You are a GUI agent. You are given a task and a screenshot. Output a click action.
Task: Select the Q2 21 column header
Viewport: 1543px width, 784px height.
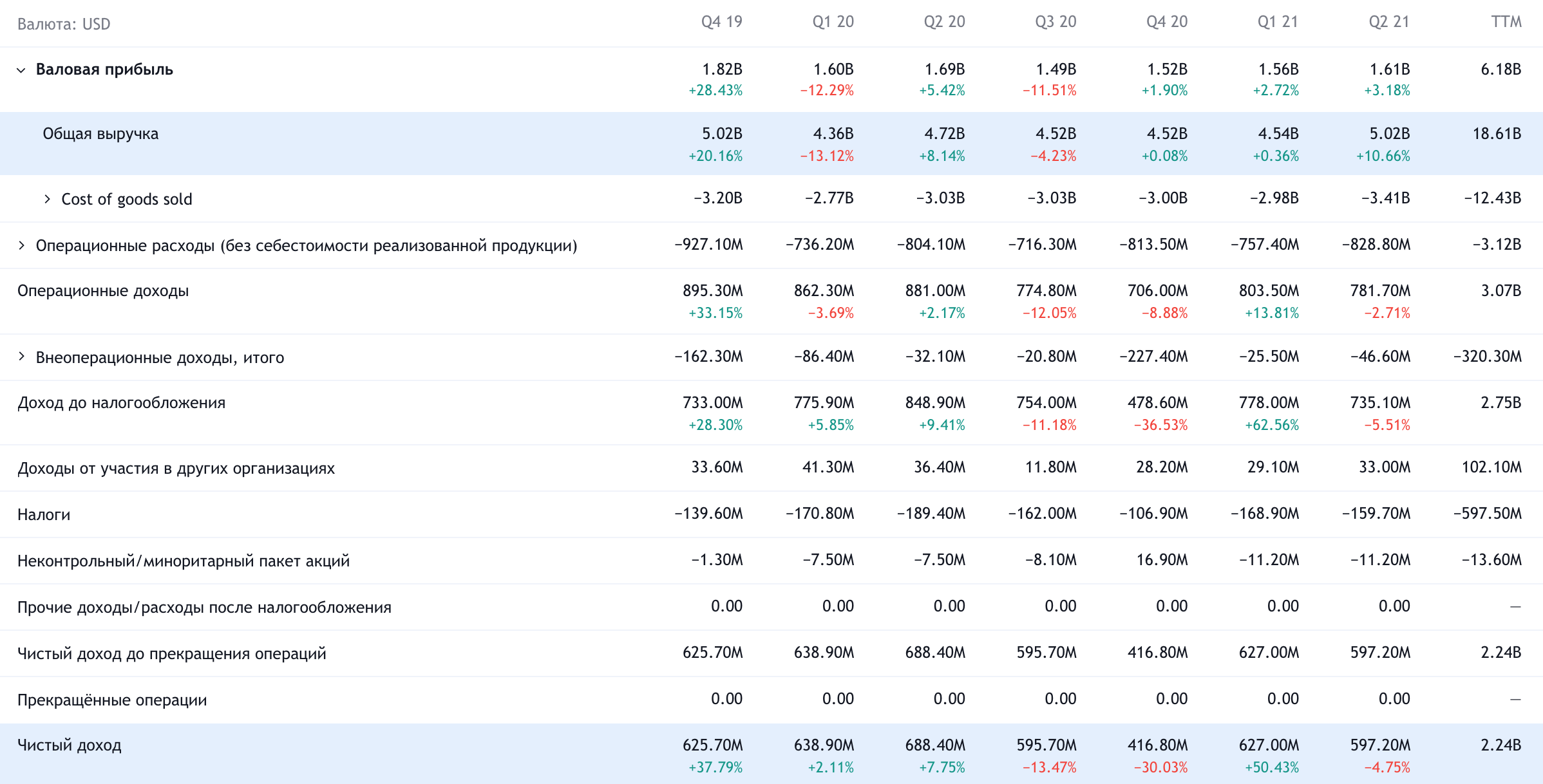click(x=1389, y=22)
